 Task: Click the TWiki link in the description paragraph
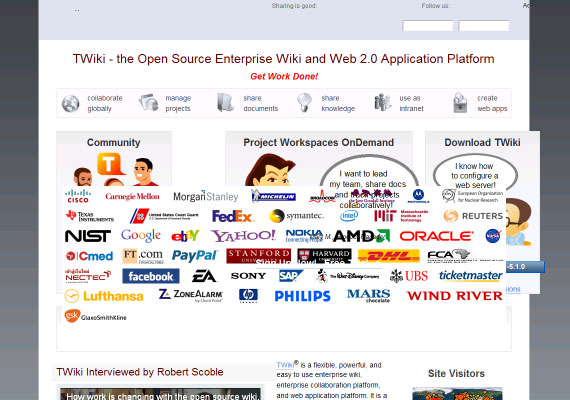point(285,365)
